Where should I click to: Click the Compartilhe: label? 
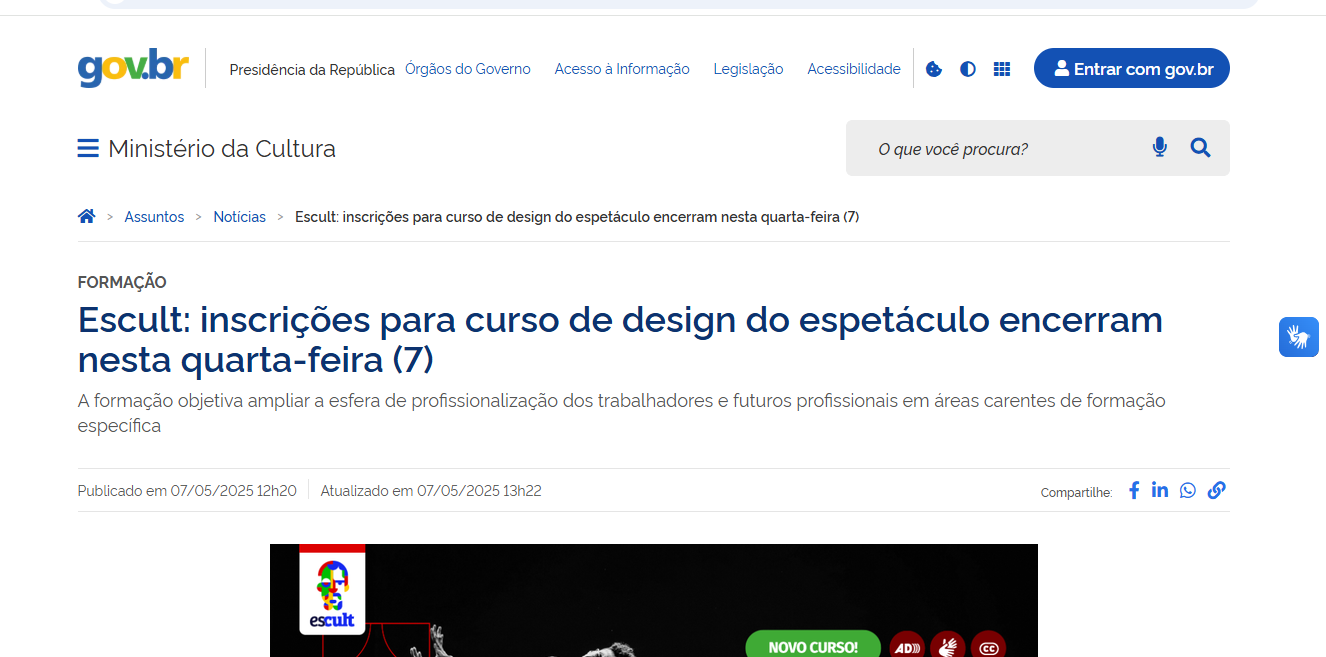(x=1077, y=492)
